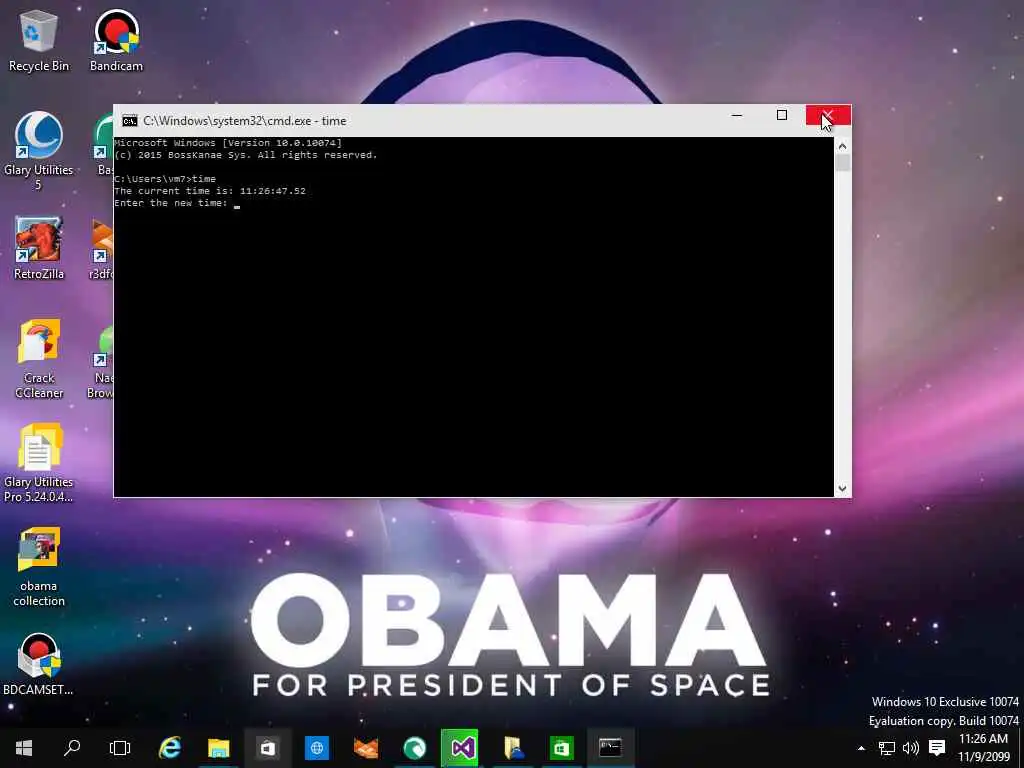Screen dimensions: 1024x768
Task: Click the '(c) 2015 BossKanae Sys.' copyright line
Action: point(246,155)
